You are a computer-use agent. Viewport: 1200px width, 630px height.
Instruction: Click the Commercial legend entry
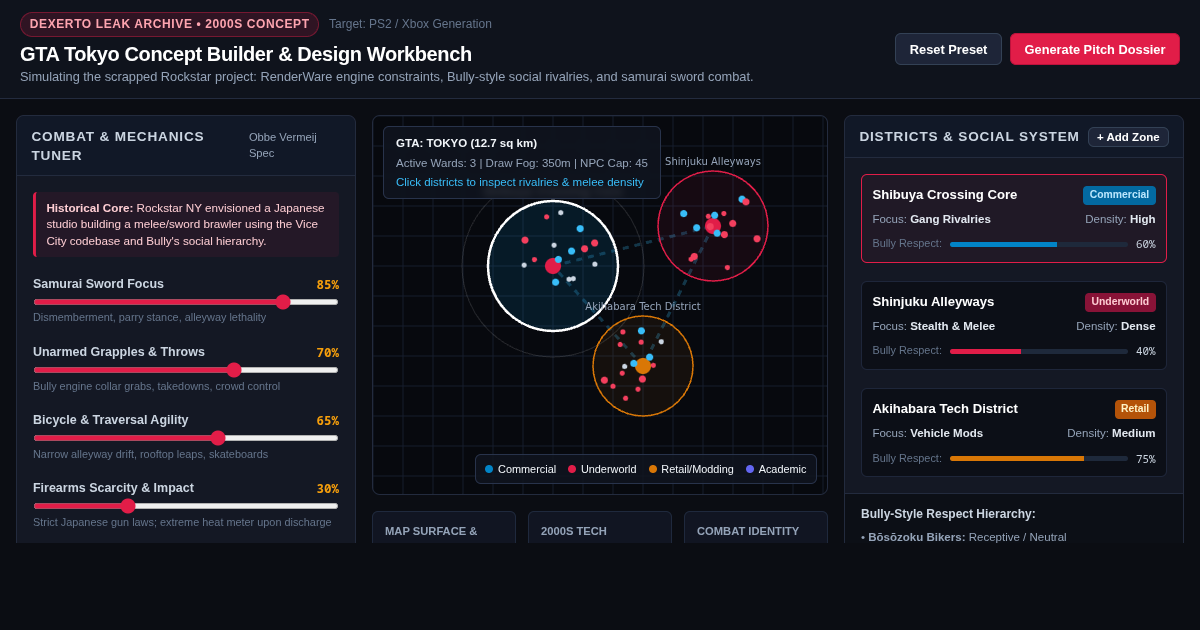pos(520,469)
